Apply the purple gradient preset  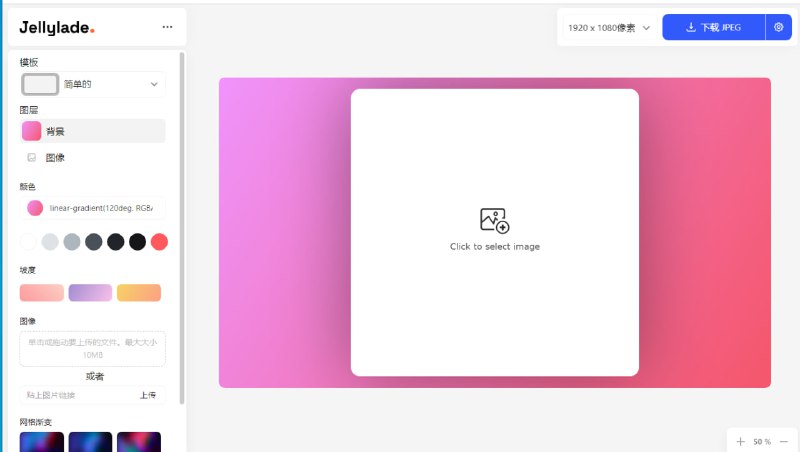coord(90,293)
